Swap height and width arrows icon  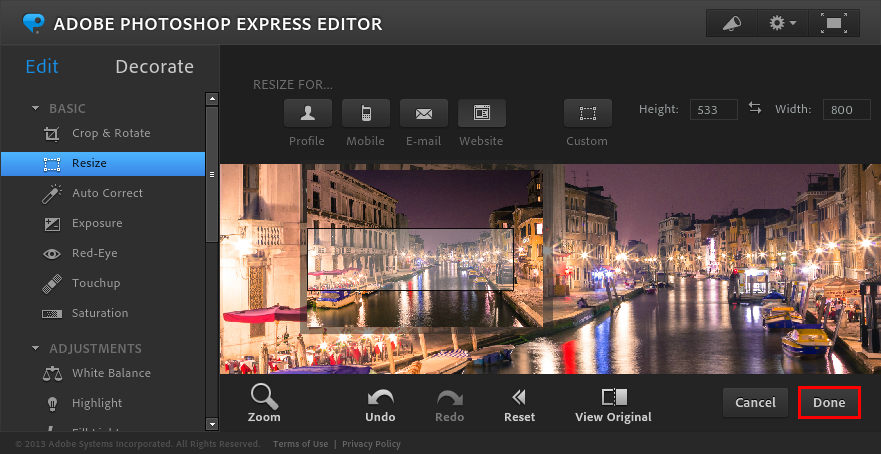coord(755,108)
